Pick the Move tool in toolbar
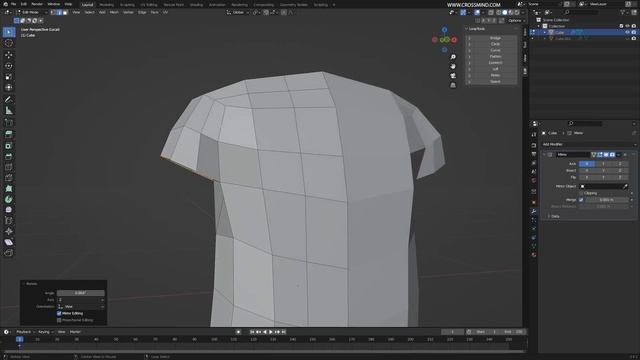The image size is (640, 360). [x=9, y=55]
